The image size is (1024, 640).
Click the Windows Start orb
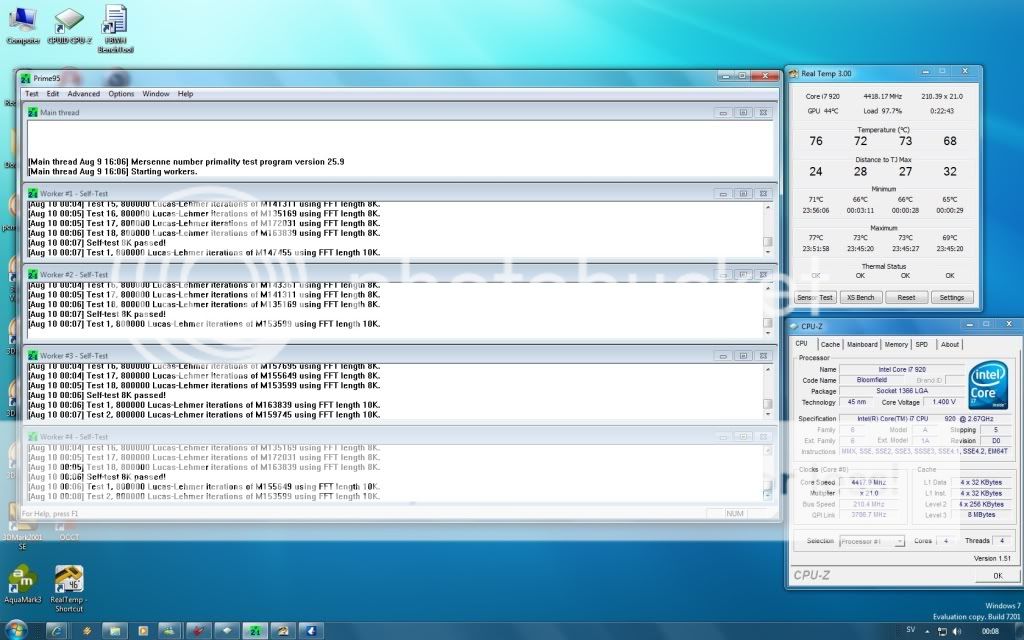click(16, 630)
